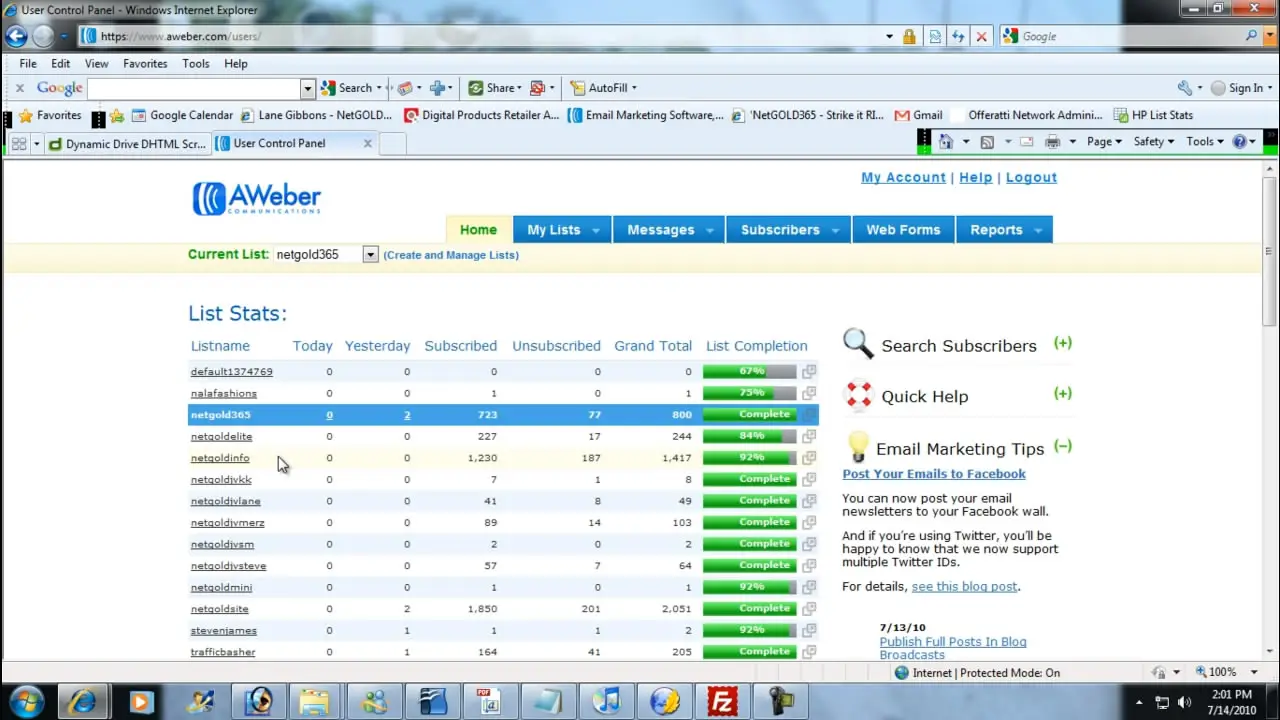
Task: Click Post Your Emails to Facebook link
Action: (x=934, y=474)
